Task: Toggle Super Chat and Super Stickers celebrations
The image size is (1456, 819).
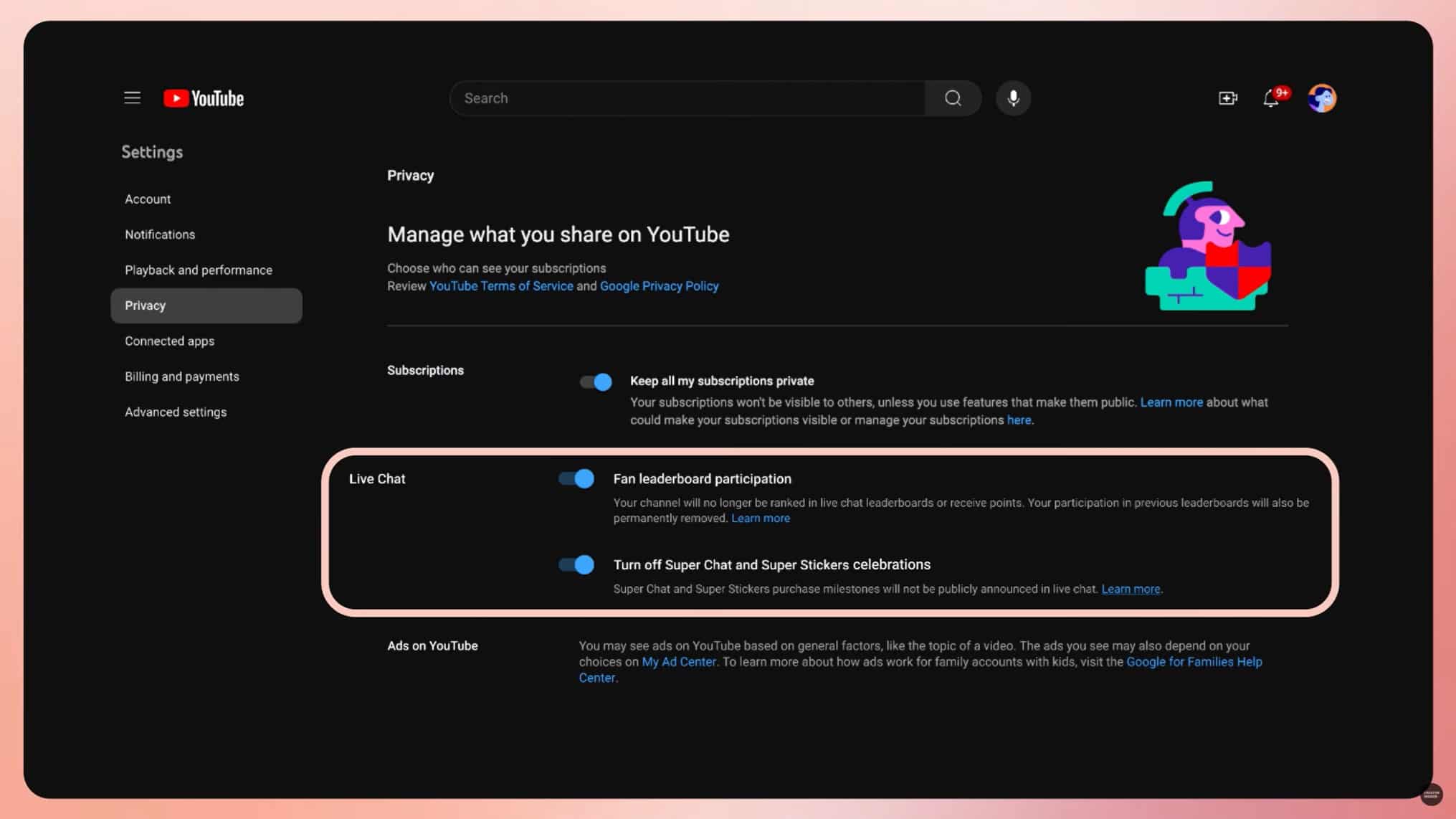Action: (x=577, y=564)
